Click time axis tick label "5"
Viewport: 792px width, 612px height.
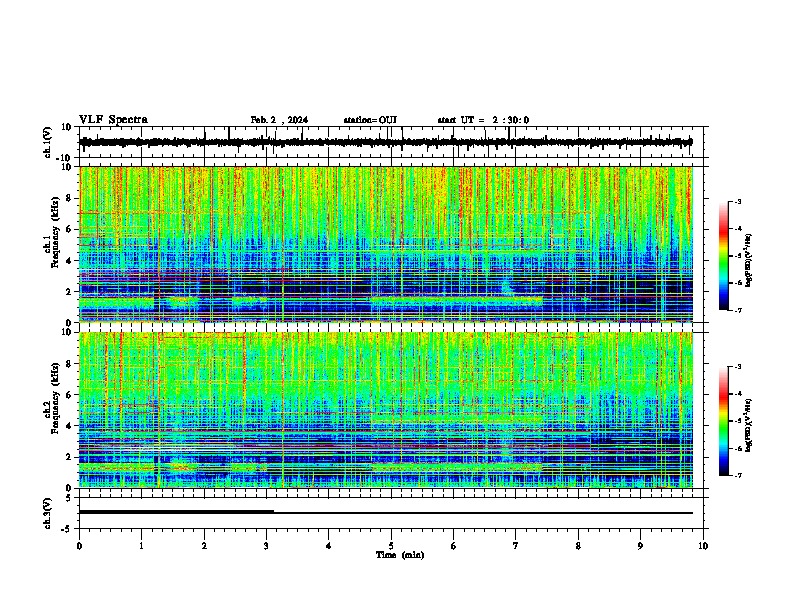pyautogui.click(x=391, y=546)
